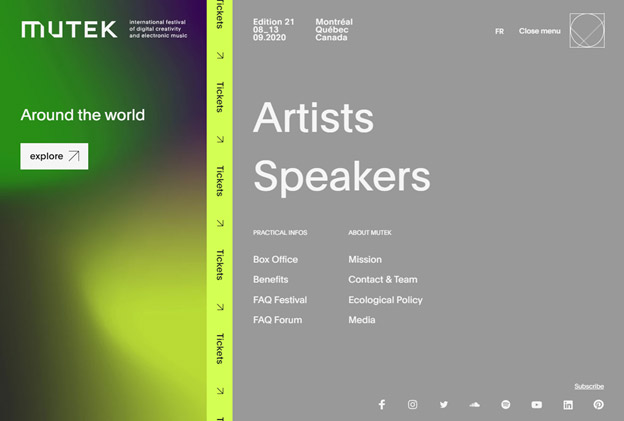Open the Mission page
Image resolution: width=624 pixels, height=421 pixels.
pyautogui.click(x=365, y=259)
